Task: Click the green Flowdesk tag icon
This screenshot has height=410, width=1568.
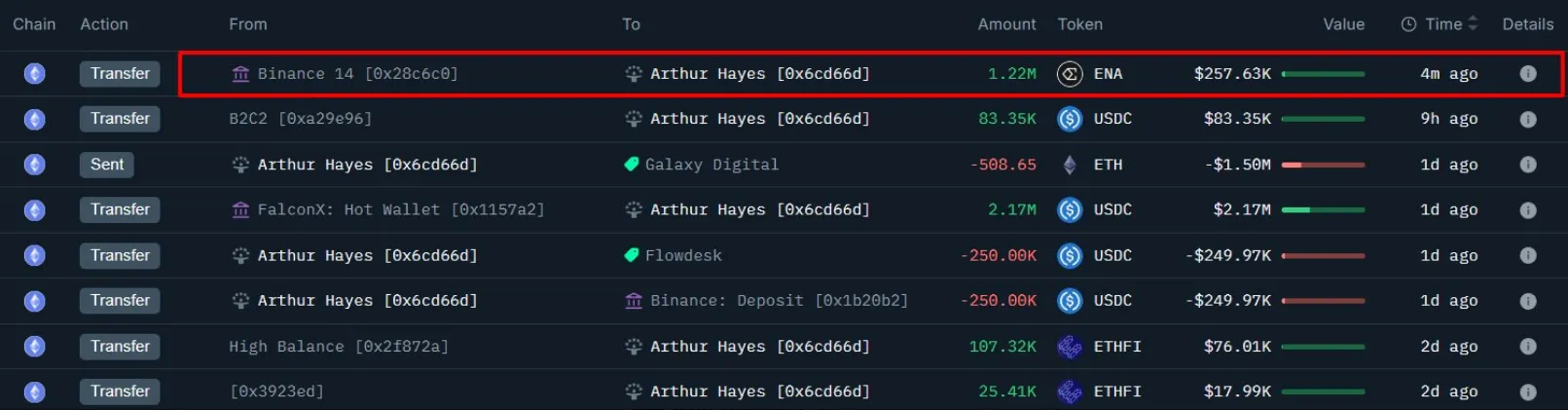Action: click(632, 255)
